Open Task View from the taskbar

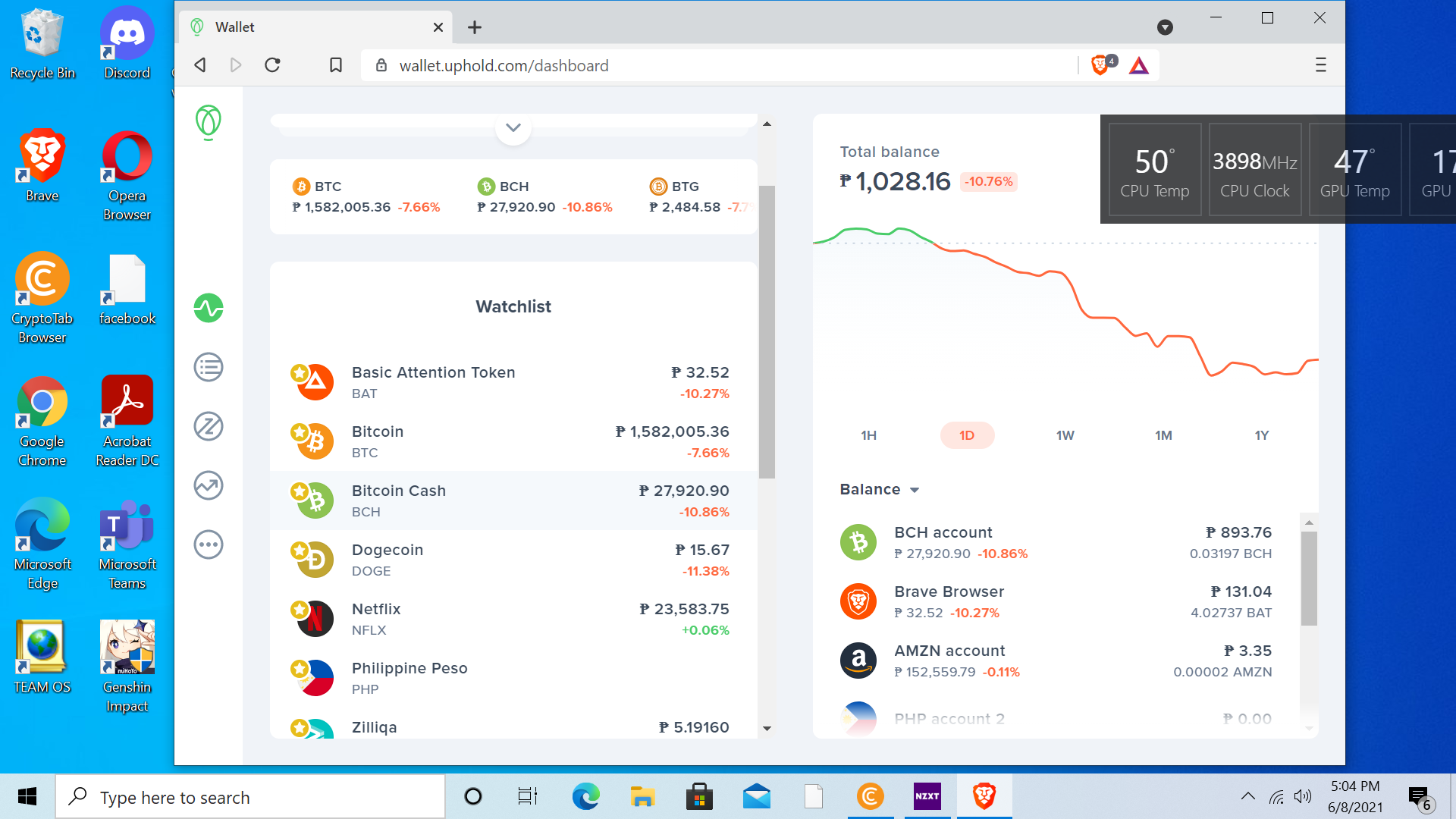click(x=528, y=797)
